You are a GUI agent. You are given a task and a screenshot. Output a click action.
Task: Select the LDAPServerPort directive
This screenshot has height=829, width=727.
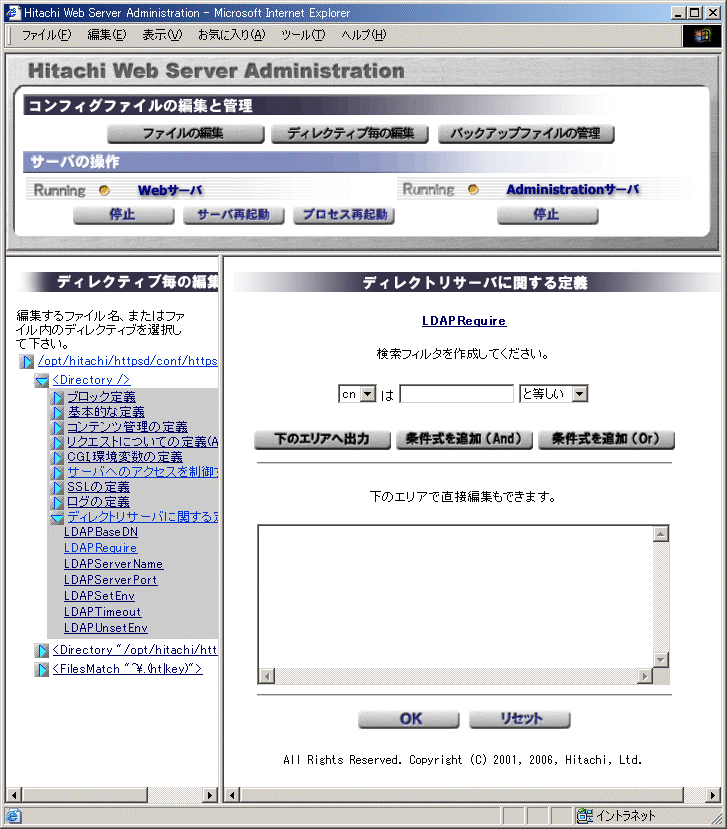[x=111, y=579]
